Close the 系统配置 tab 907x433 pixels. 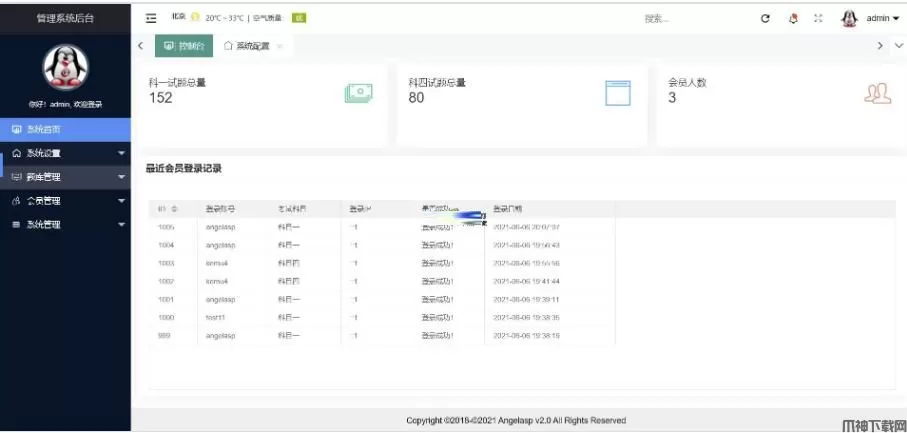point(280,47)
